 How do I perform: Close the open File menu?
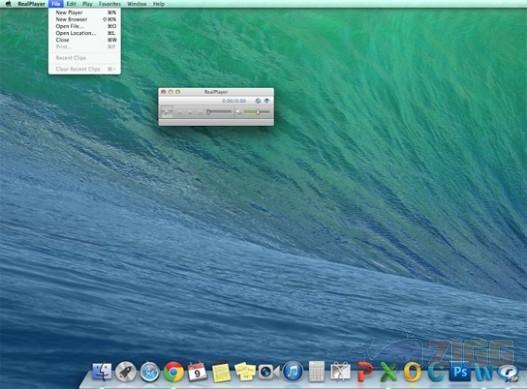point(56,4)
